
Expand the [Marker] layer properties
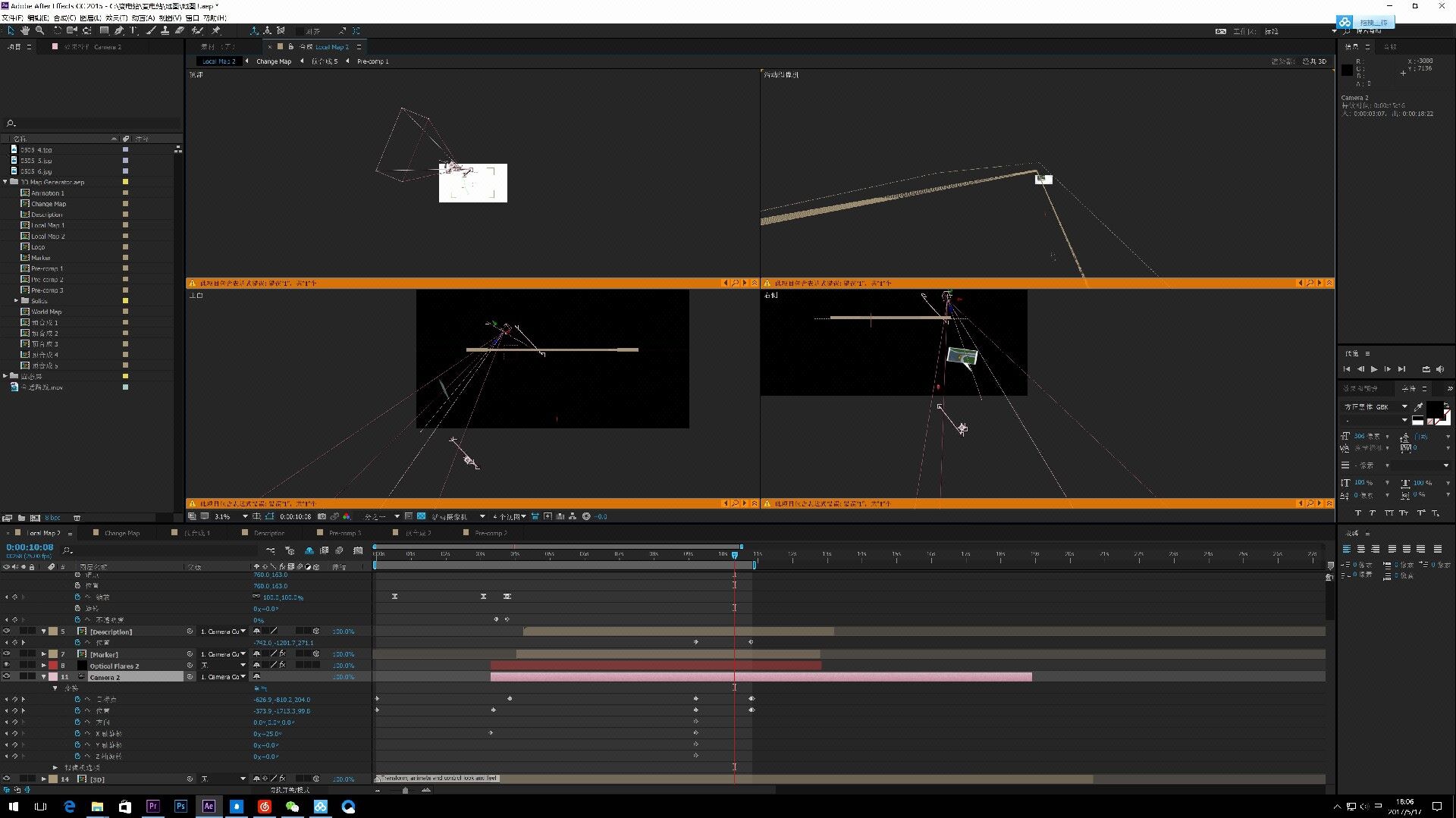click(43, 654)
